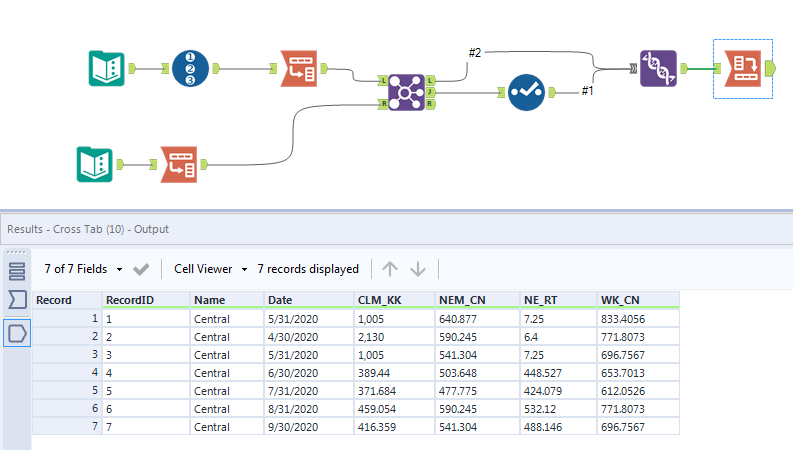The width and height of the screenshot is (793, 450).
Task: Open the '7 of 7 Fields' dropdown
Action: coord(84,269)
